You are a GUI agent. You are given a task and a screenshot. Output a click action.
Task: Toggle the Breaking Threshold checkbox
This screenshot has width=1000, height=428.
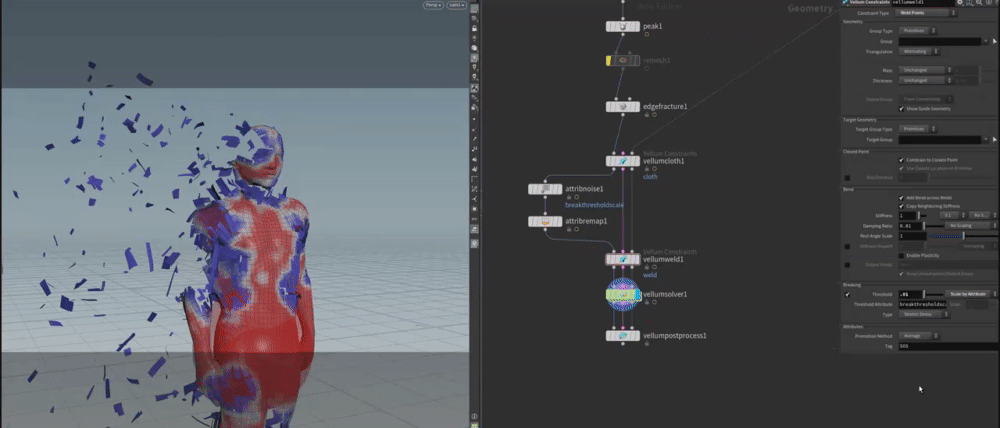tap(848, 295)
